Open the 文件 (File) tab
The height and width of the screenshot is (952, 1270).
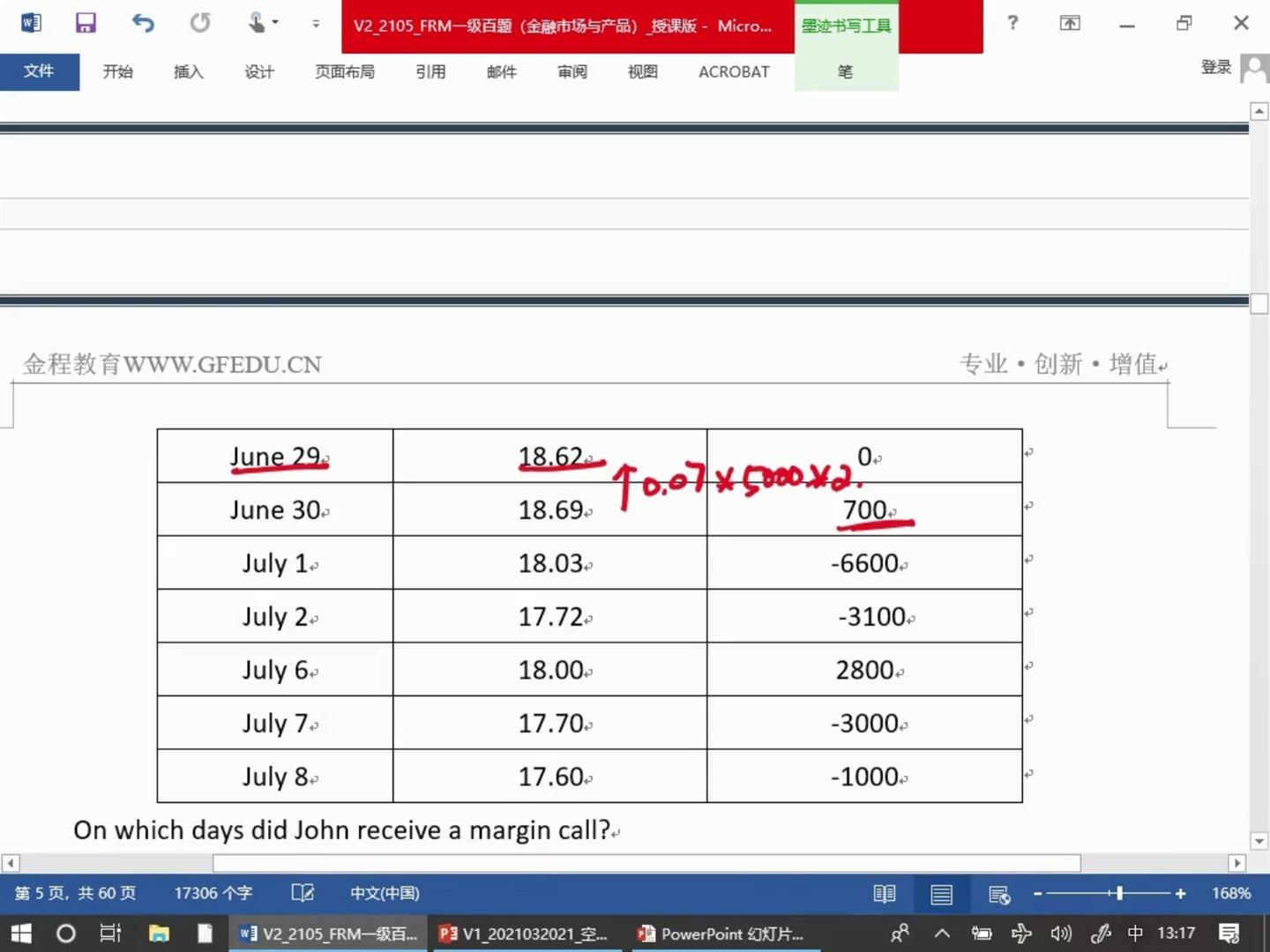point(40,71)
